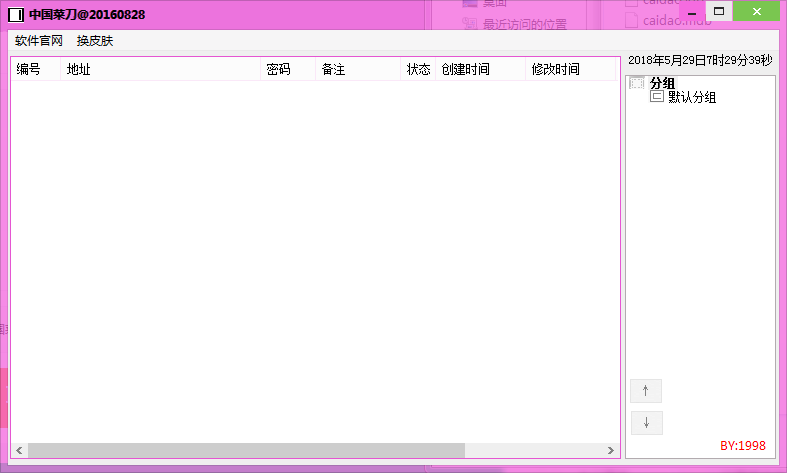
Task: Select the 默认分组 tree item
Action: coord(692,97)
